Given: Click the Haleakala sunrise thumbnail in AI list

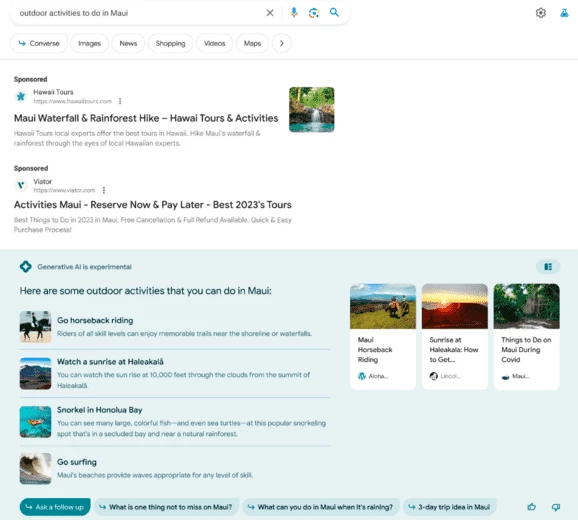Looking at the screenshot, I should [35, 373].
